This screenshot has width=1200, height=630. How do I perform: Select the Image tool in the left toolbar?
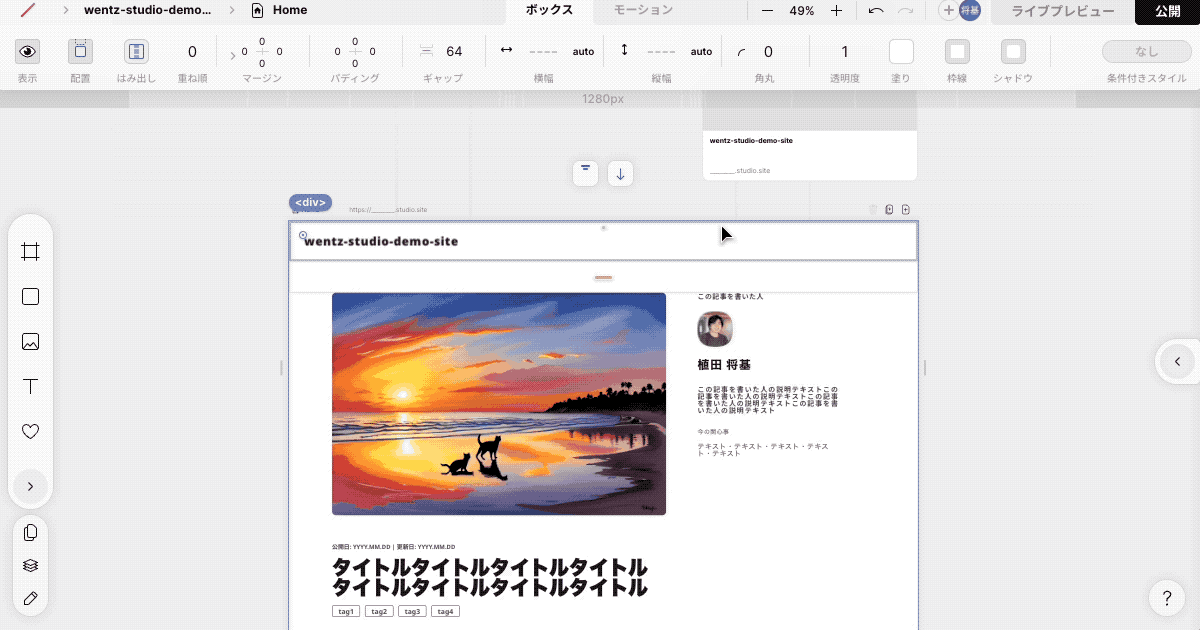tap(30, 341)
